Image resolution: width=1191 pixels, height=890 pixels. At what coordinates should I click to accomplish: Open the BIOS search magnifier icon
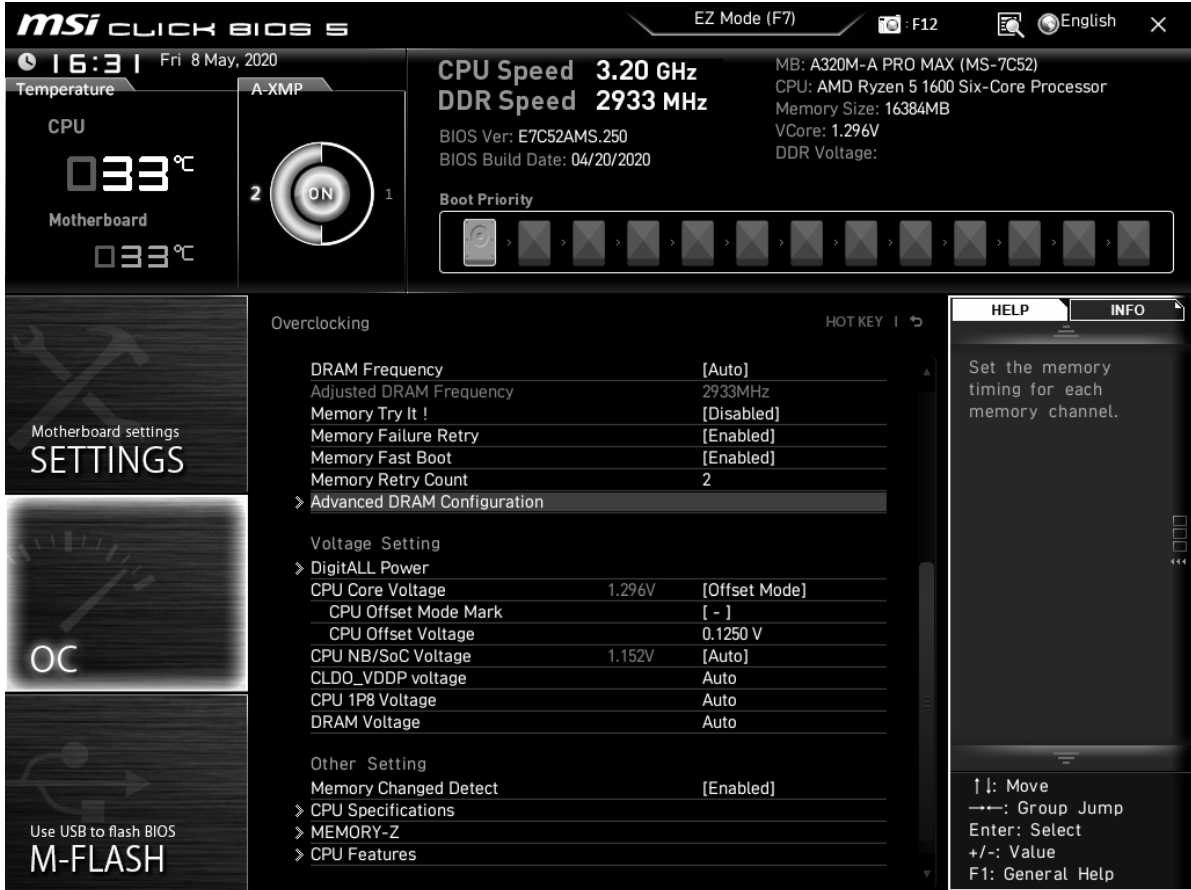[1009, 24]
